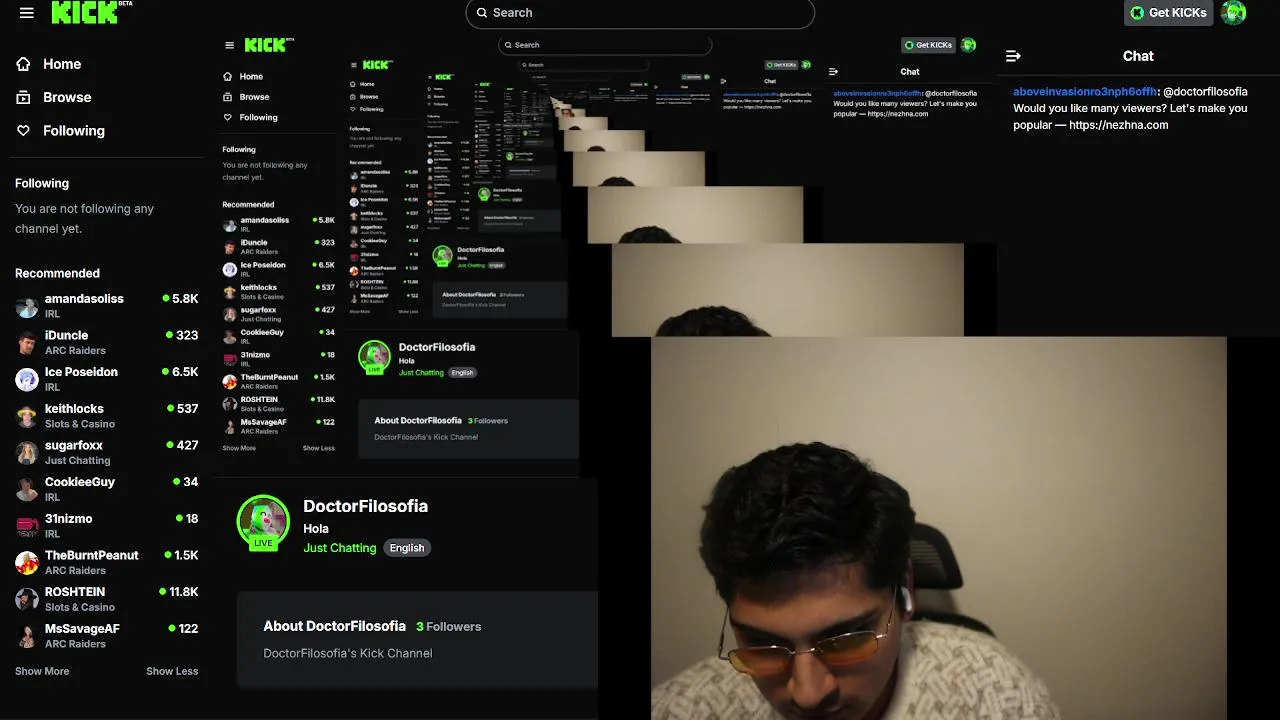Click the Browse icon in the main sidebar

(24, 97)
